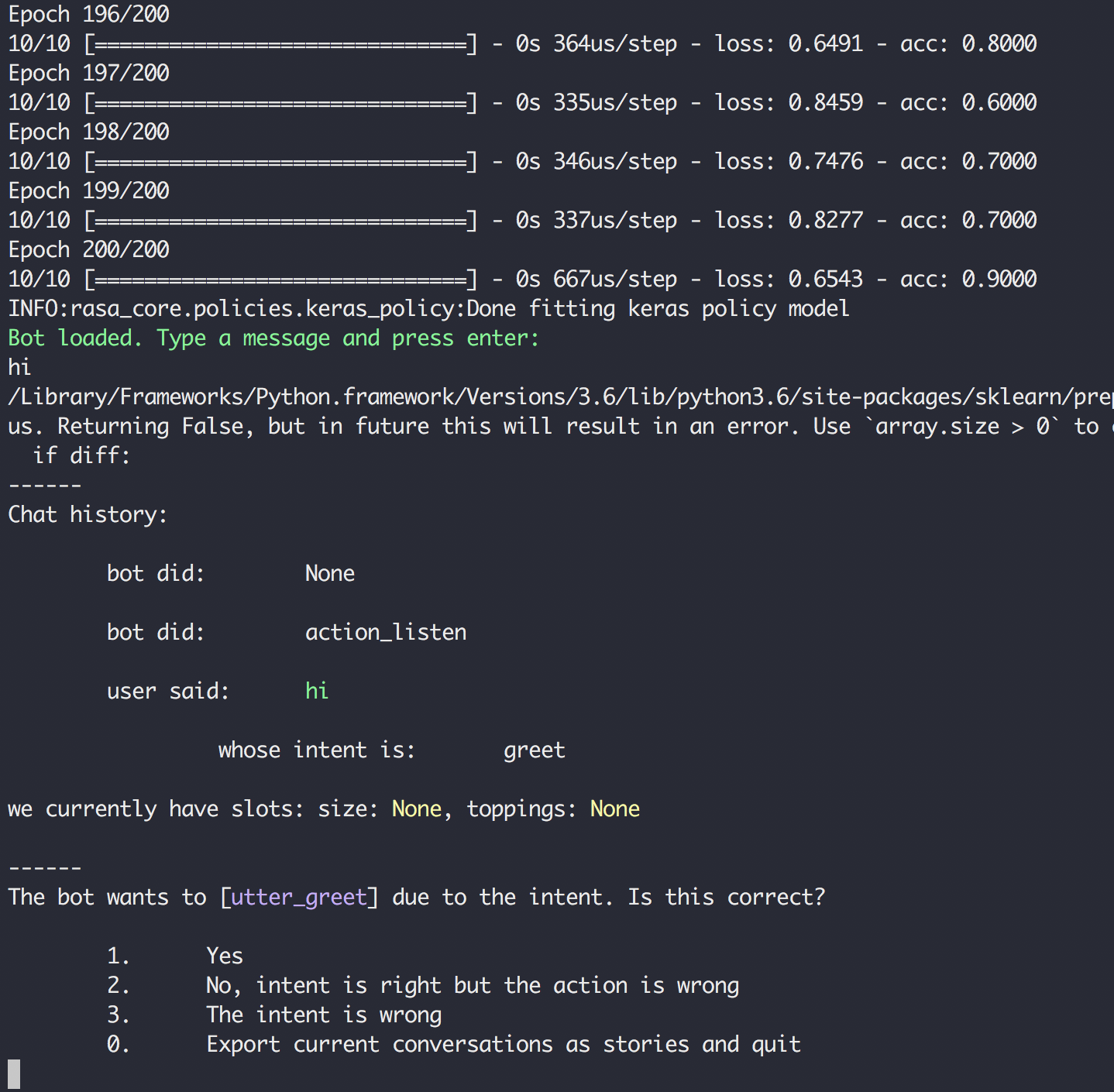Viewport: 1114px width, 1092px height.
Task: Click 'Export current conversations as stories and quit'
Action: 503,1044
